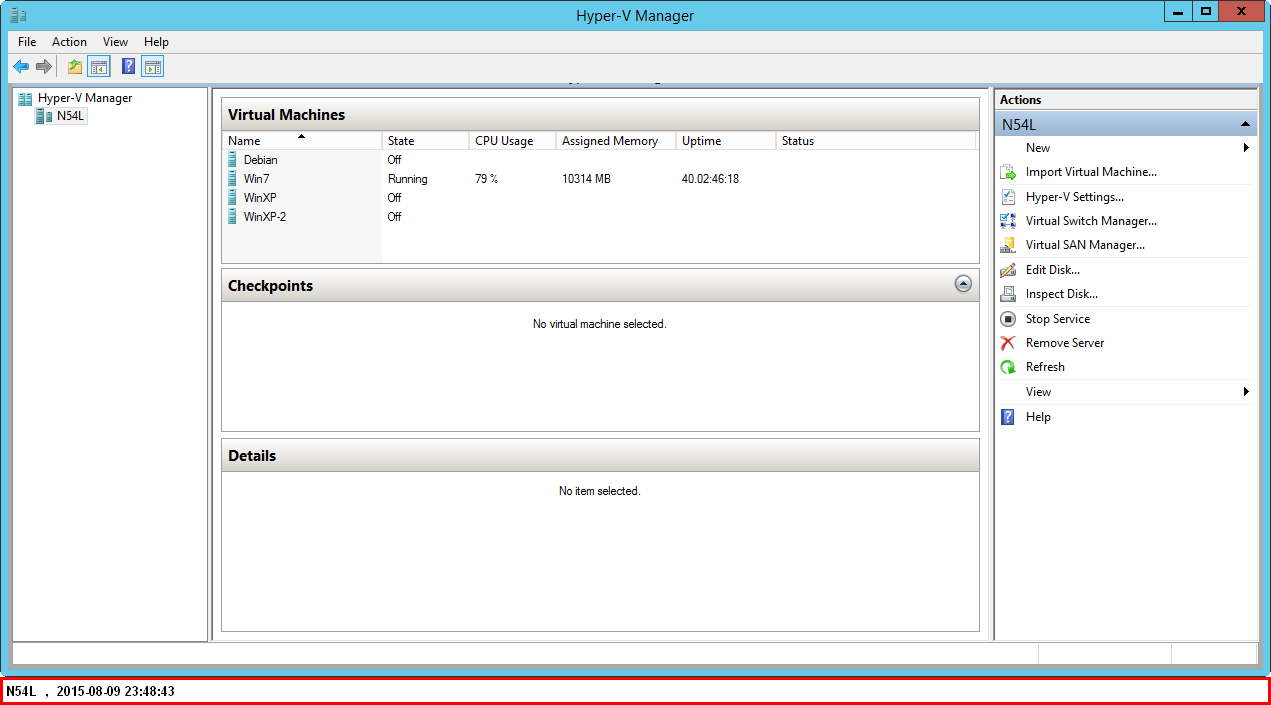Click the Help question mark icon in Actions
This screenshot has width=1271, height=705.
[x=1008, y=417]
